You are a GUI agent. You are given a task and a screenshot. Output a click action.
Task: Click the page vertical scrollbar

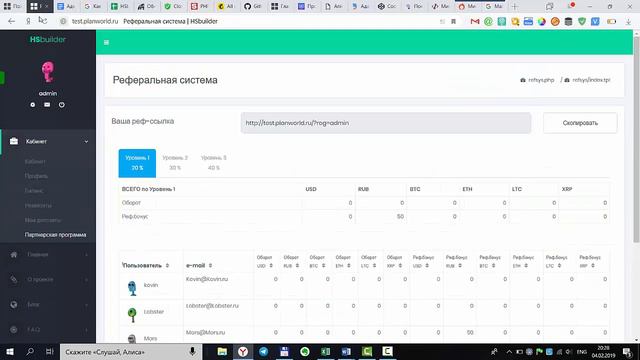(636, 139)
